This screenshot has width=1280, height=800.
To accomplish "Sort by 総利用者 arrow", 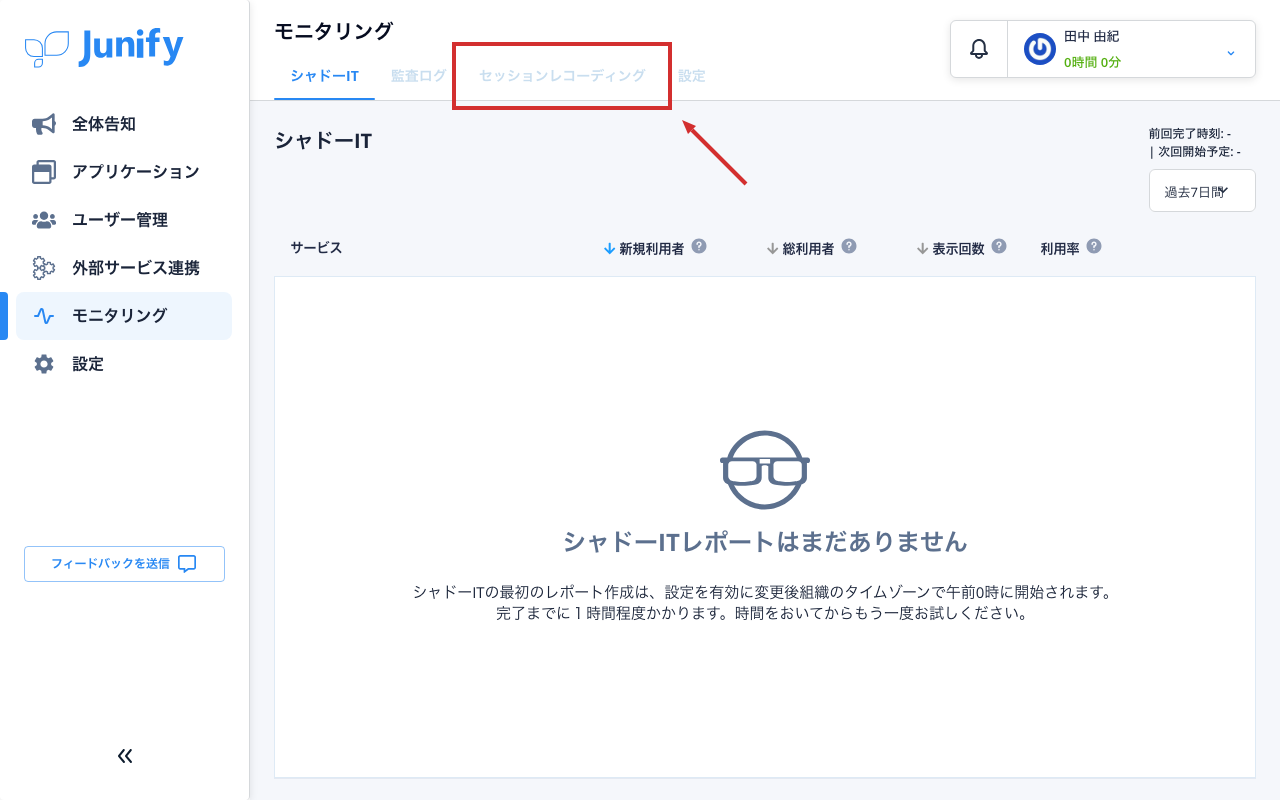I will [x=772, y=248].
